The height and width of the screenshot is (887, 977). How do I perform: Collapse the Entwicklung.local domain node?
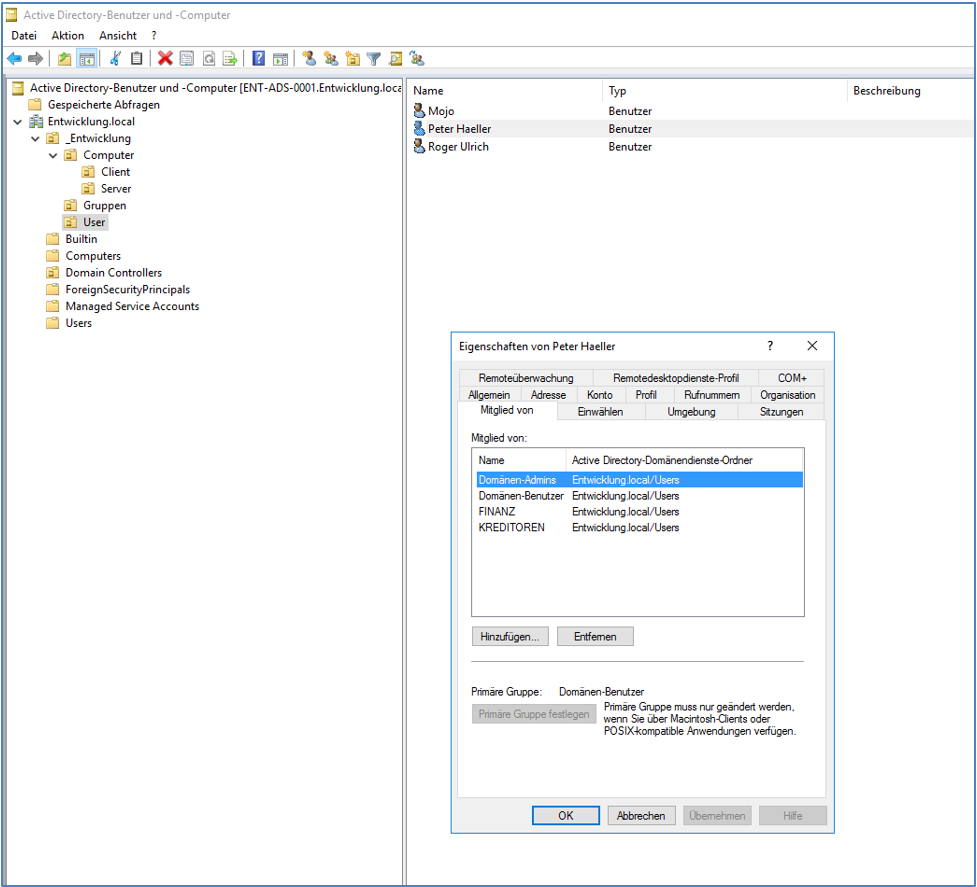pos(18,122)
